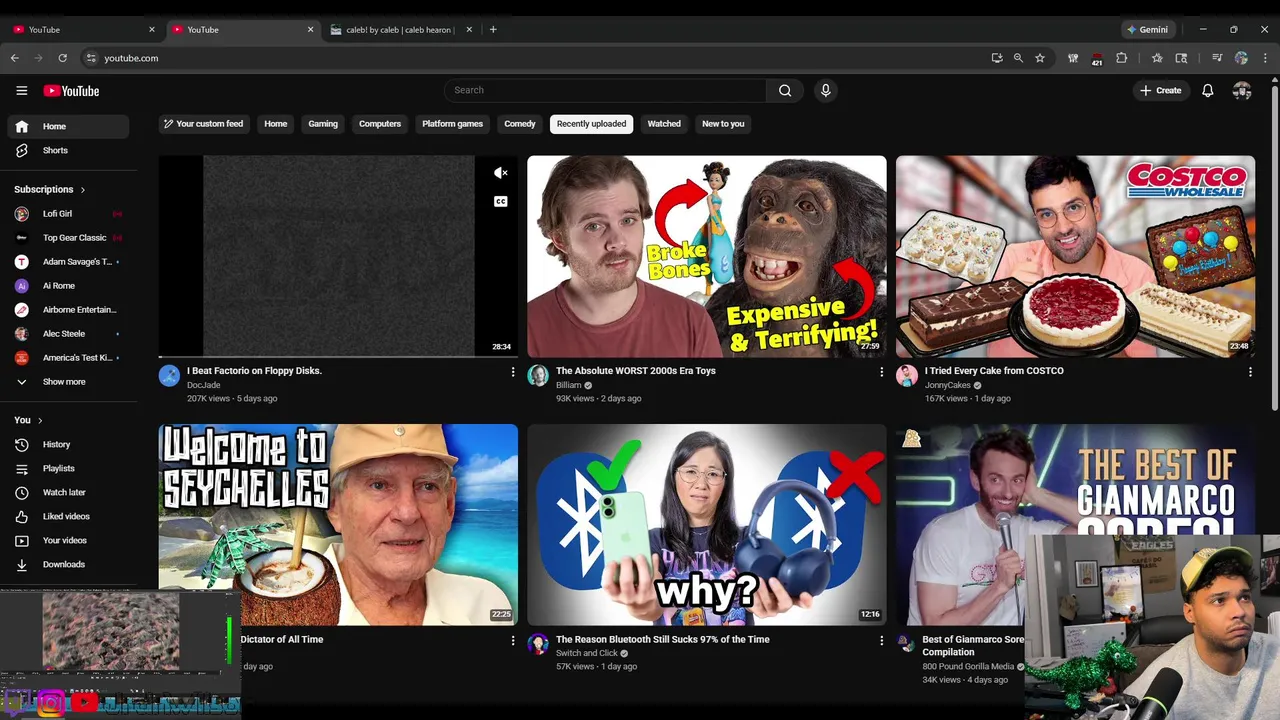Viewport: 1280px width, 720px height.
Task: Open new browser tab with plus
Action: point(493,29)
